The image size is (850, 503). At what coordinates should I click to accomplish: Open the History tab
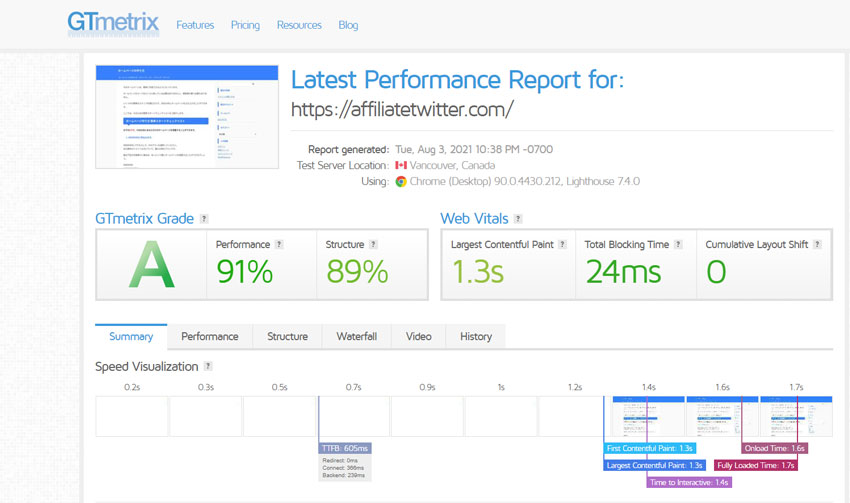(476, 337)
